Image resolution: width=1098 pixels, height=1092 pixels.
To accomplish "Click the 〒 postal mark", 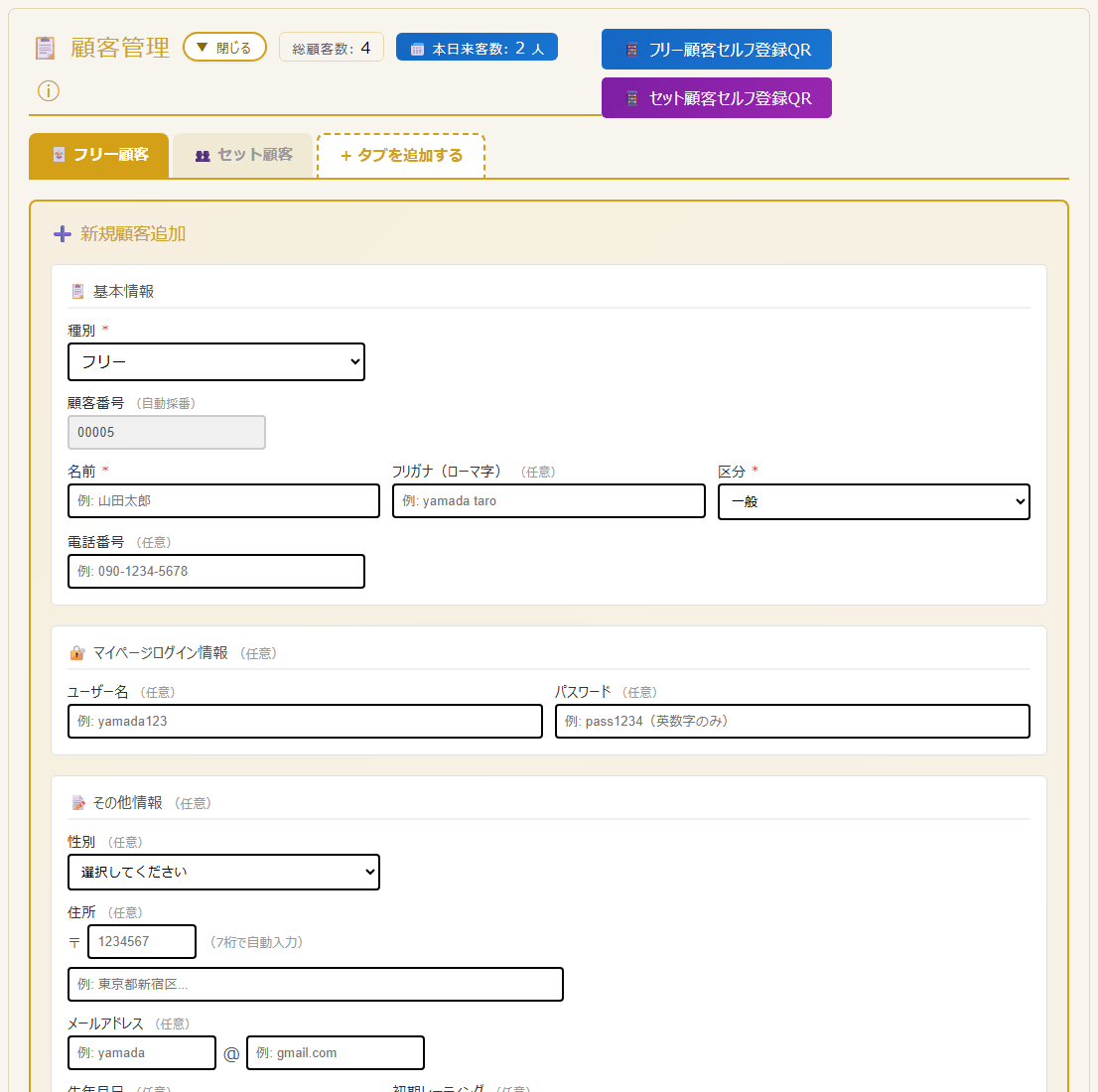I will [x=74, y=943].
